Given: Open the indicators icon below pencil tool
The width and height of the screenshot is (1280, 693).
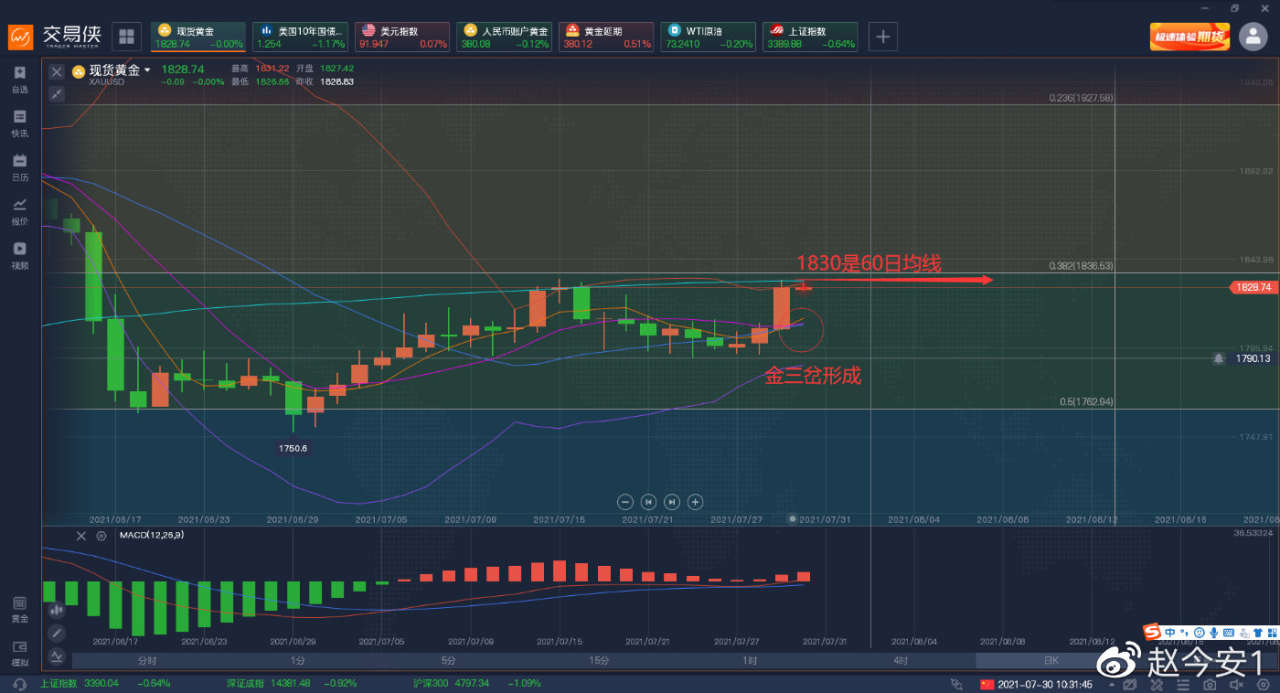Looking at the screenshot, I should click(x=56, y=656).
